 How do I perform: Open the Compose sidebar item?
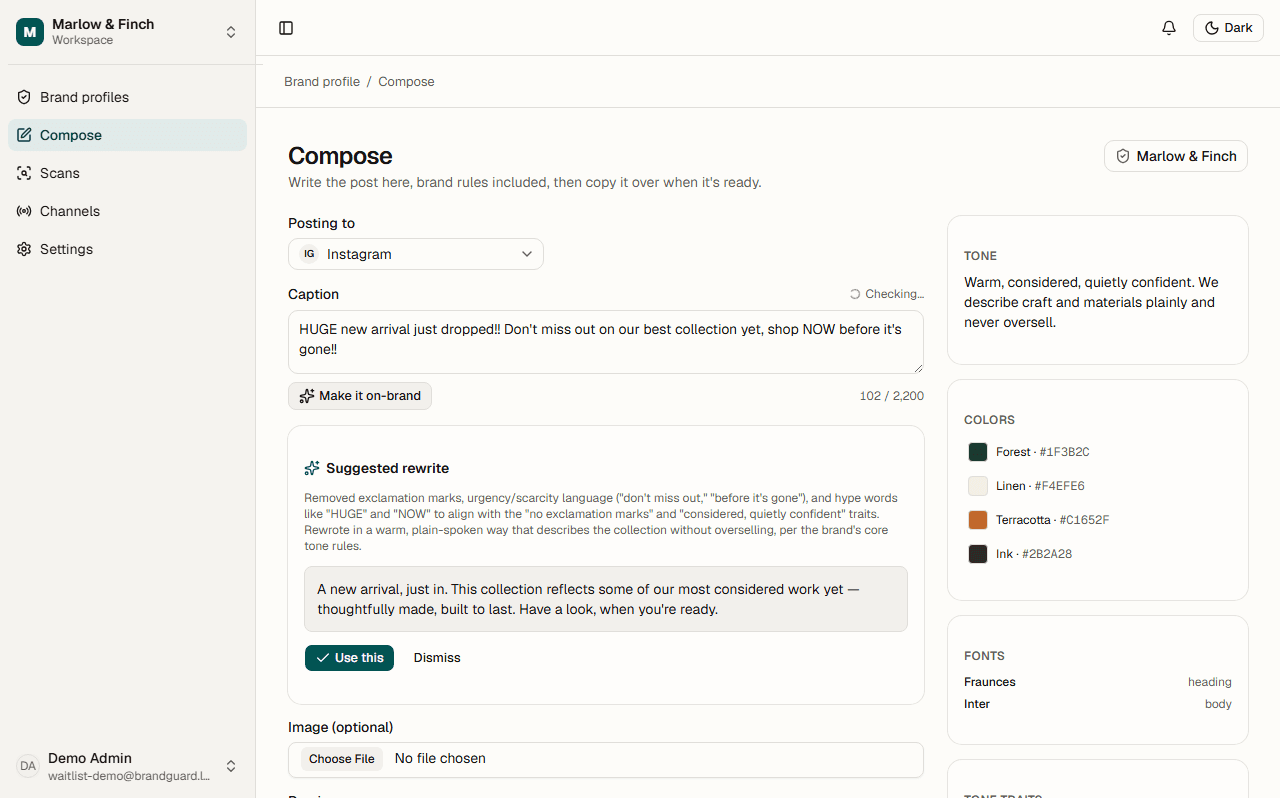click(x=127, y=135)
